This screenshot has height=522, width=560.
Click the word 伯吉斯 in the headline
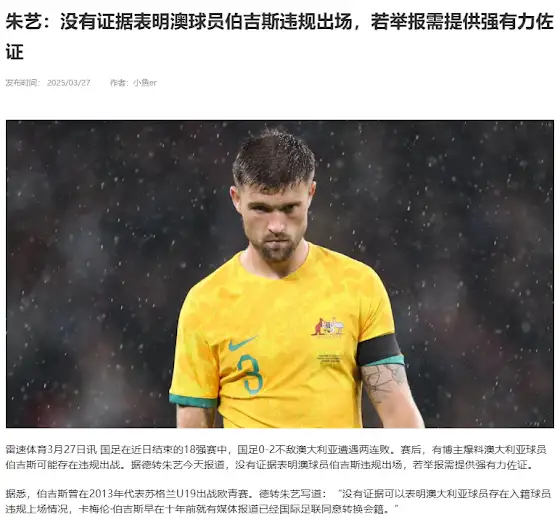click(x=254, y=22)
